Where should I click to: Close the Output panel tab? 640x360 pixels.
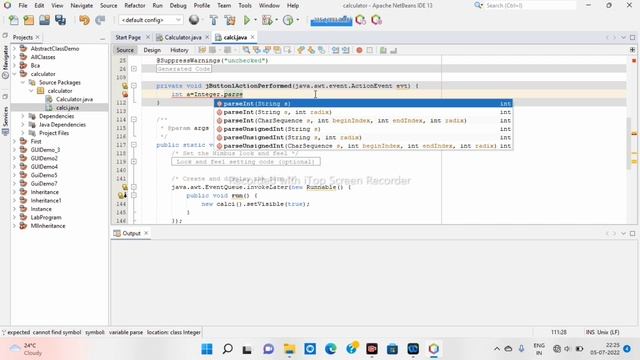pos(146,233)
